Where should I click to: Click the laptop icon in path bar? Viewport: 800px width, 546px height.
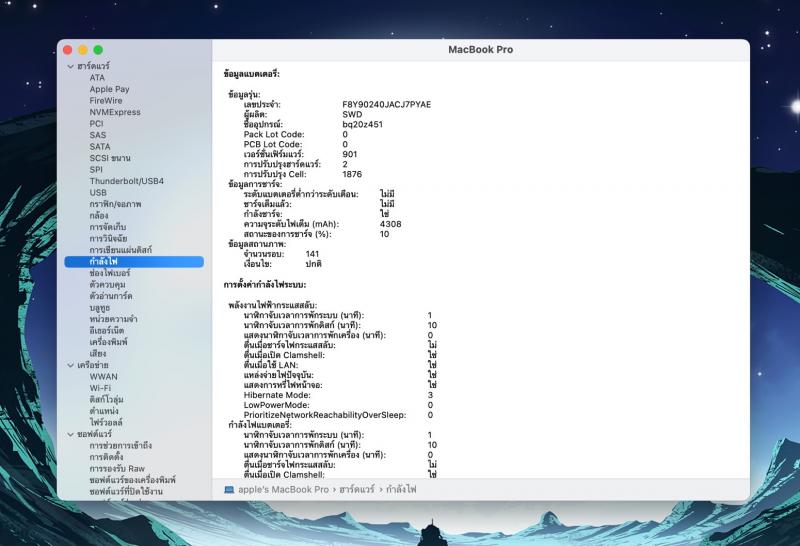click(x=229, y=490)
